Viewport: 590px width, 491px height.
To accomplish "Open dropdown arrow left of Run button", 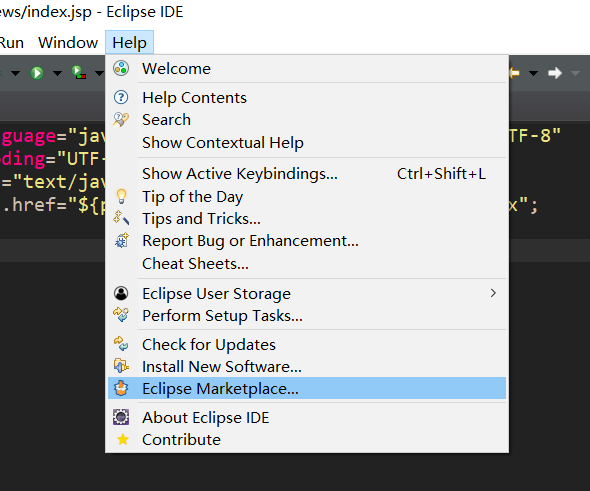I will click(15, 73).
